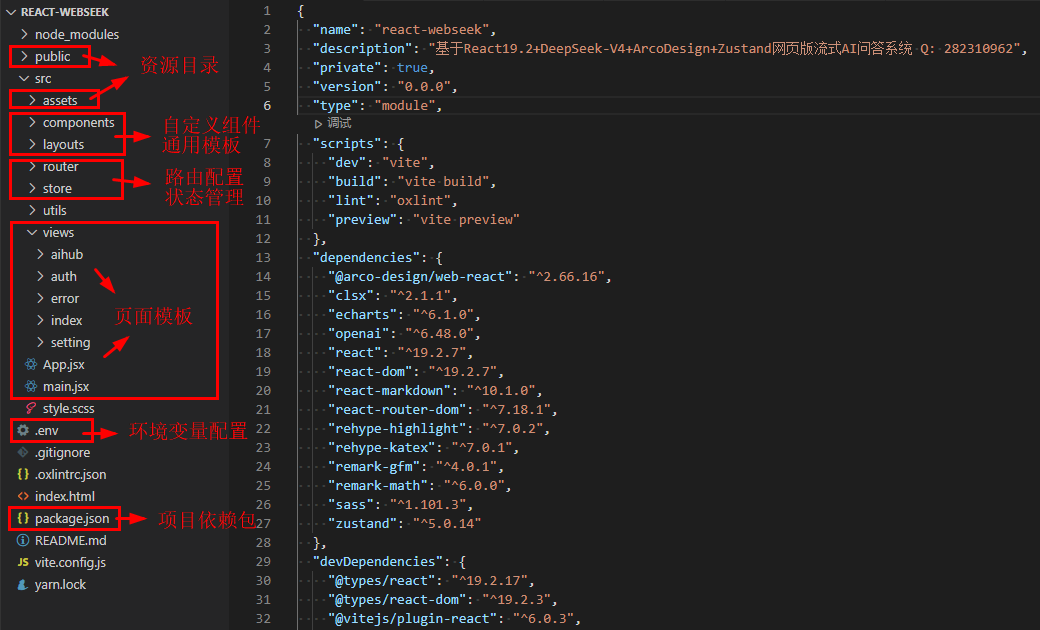Collapse the REACT-WEBSEEK root folder chevron
This screenshot has width=1040, height=630.
pyautogui.click(x=11, y=12)
